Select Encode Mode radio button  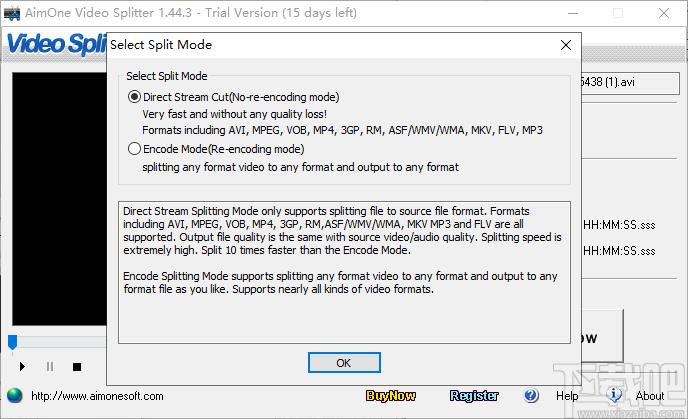134,149
